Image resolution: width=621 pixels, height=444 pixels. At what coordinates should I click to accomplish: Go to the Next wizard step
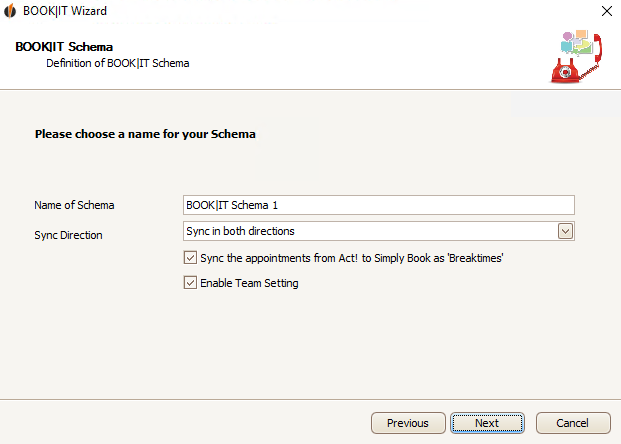click(x=487, y=423)
